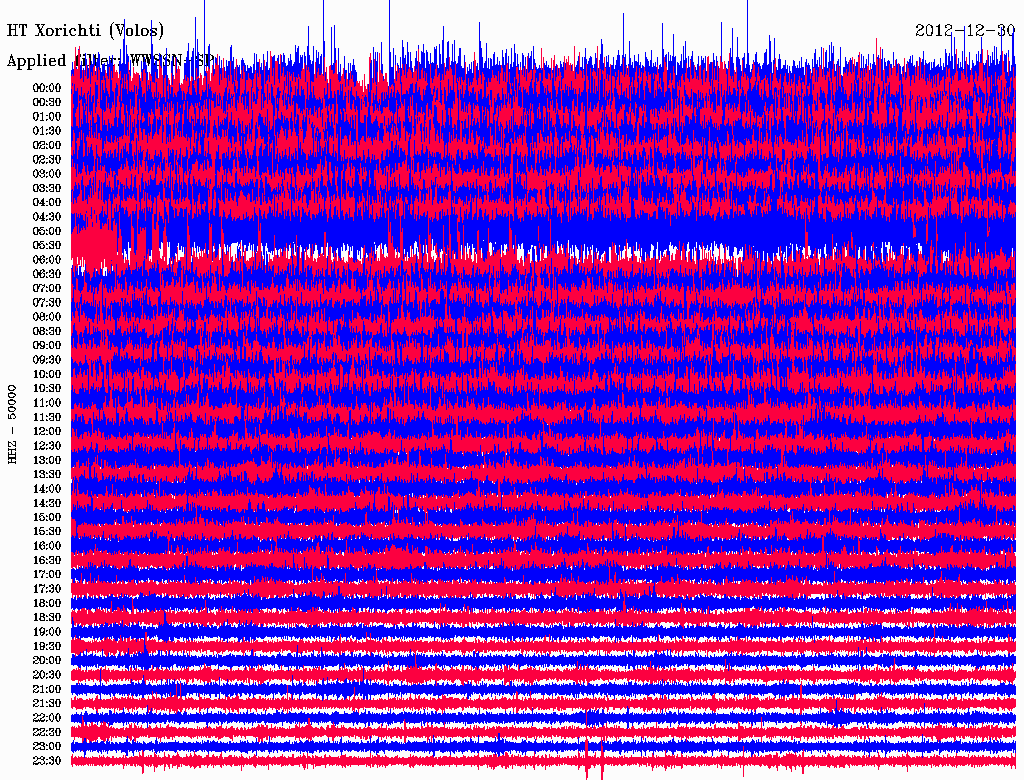Select the 03:30 time label

tap(47, 188)
